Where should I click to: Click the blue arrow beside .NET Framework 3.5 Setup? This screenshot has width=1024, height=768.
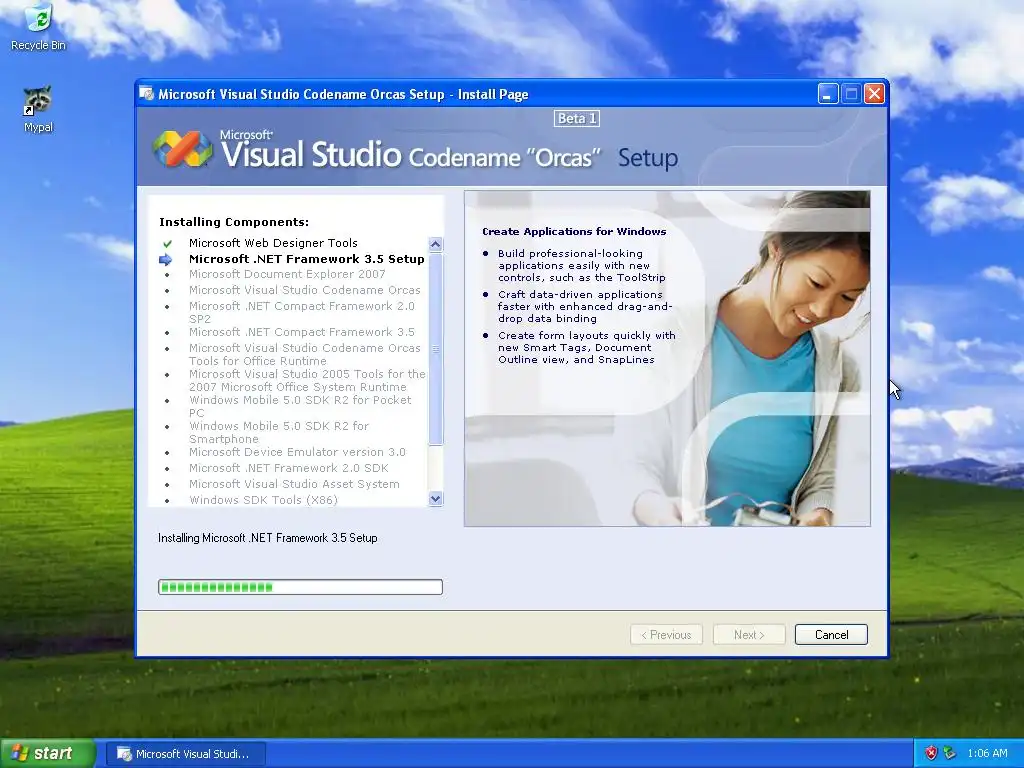tap(165, 260)
